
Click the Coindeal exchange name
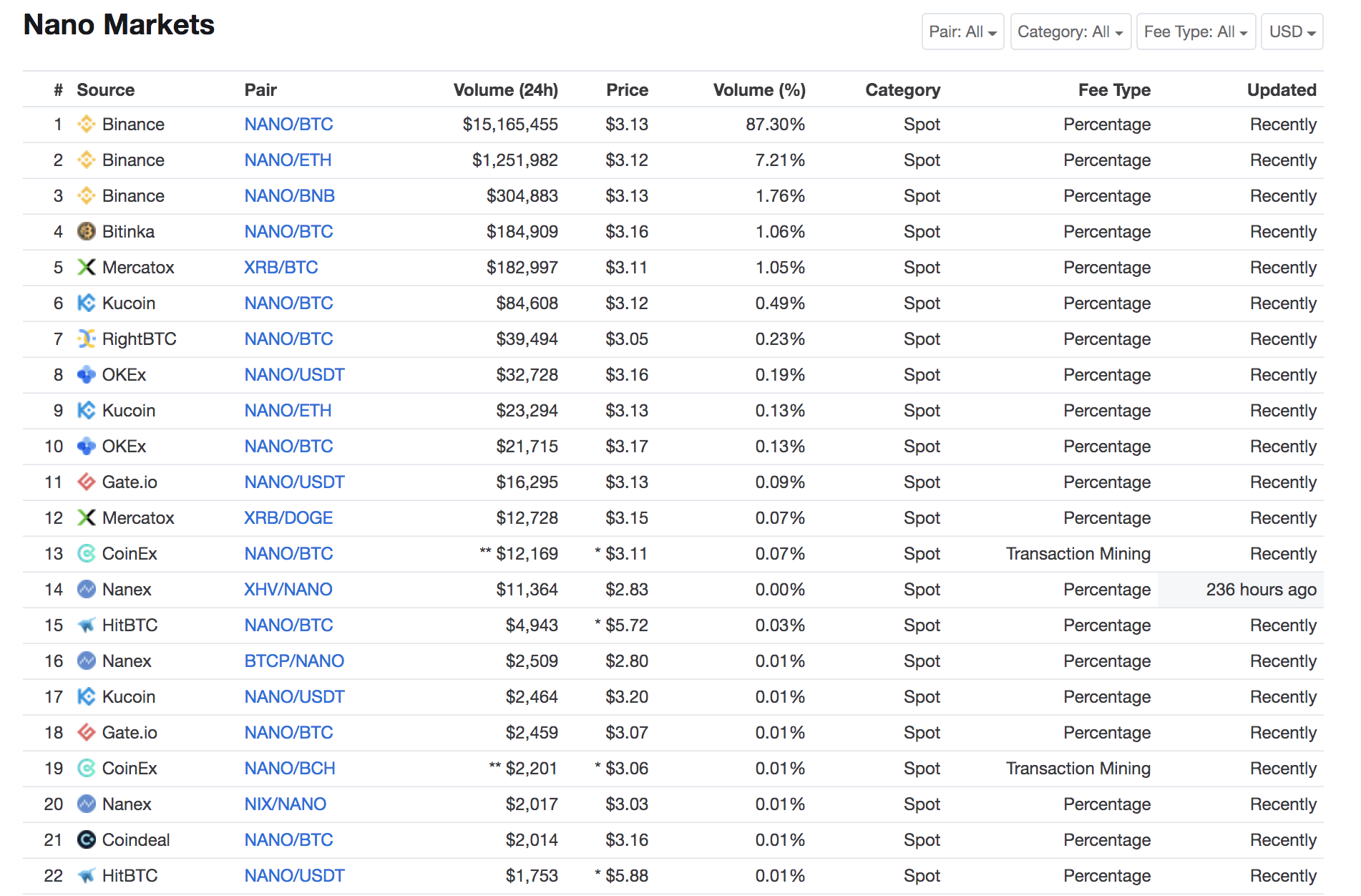136,840
